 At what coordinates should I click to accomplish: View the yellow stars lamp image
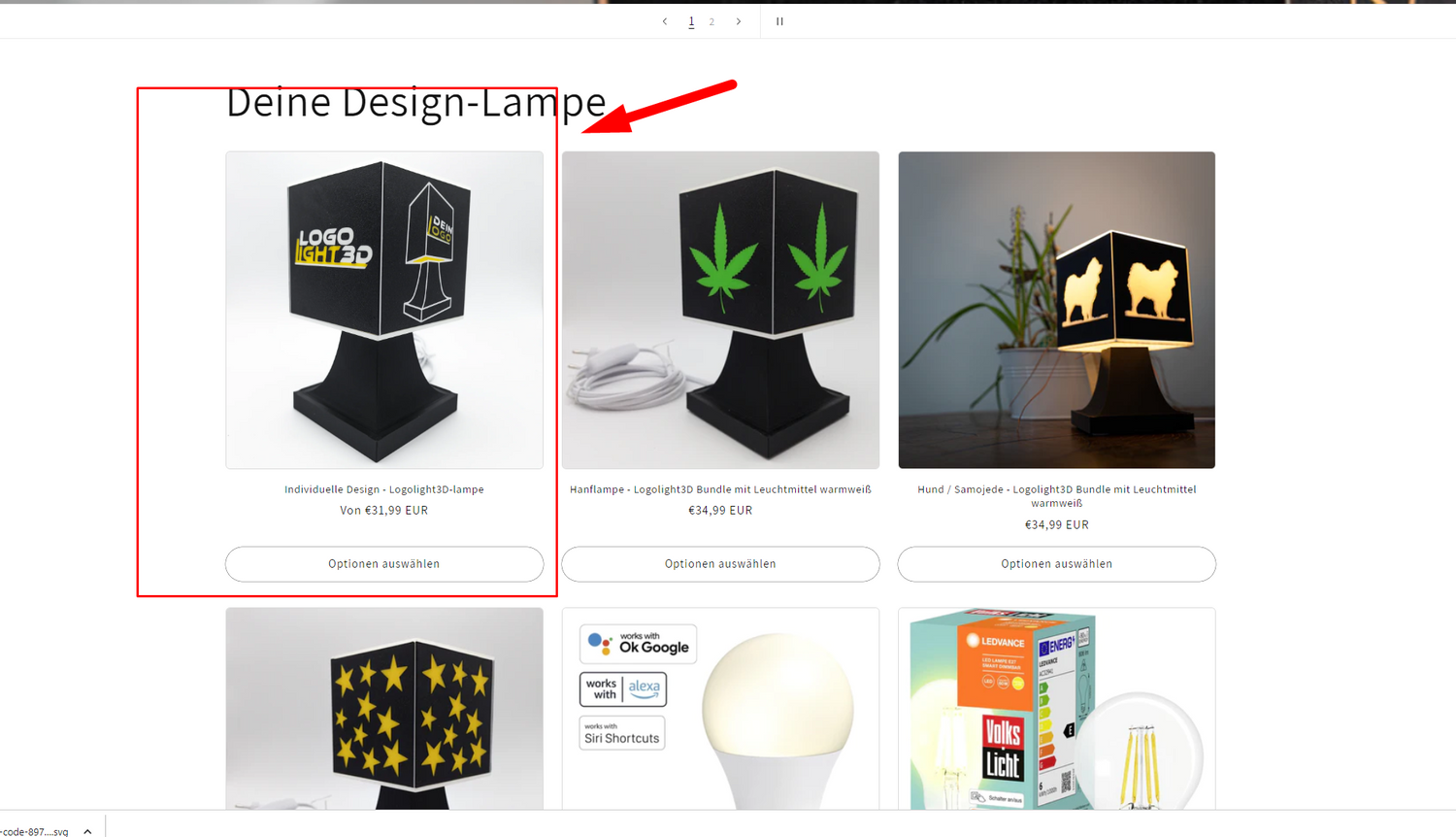(384, 709)
